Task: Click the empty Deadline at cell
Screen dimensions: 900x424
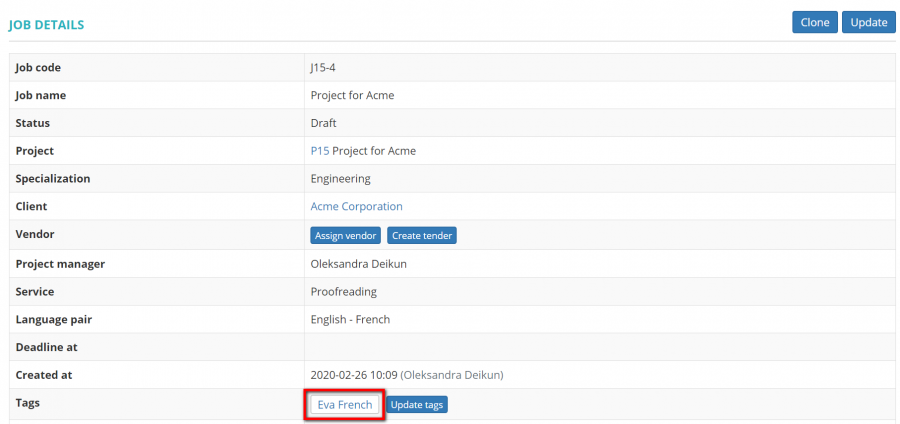Action: (598, 347)
